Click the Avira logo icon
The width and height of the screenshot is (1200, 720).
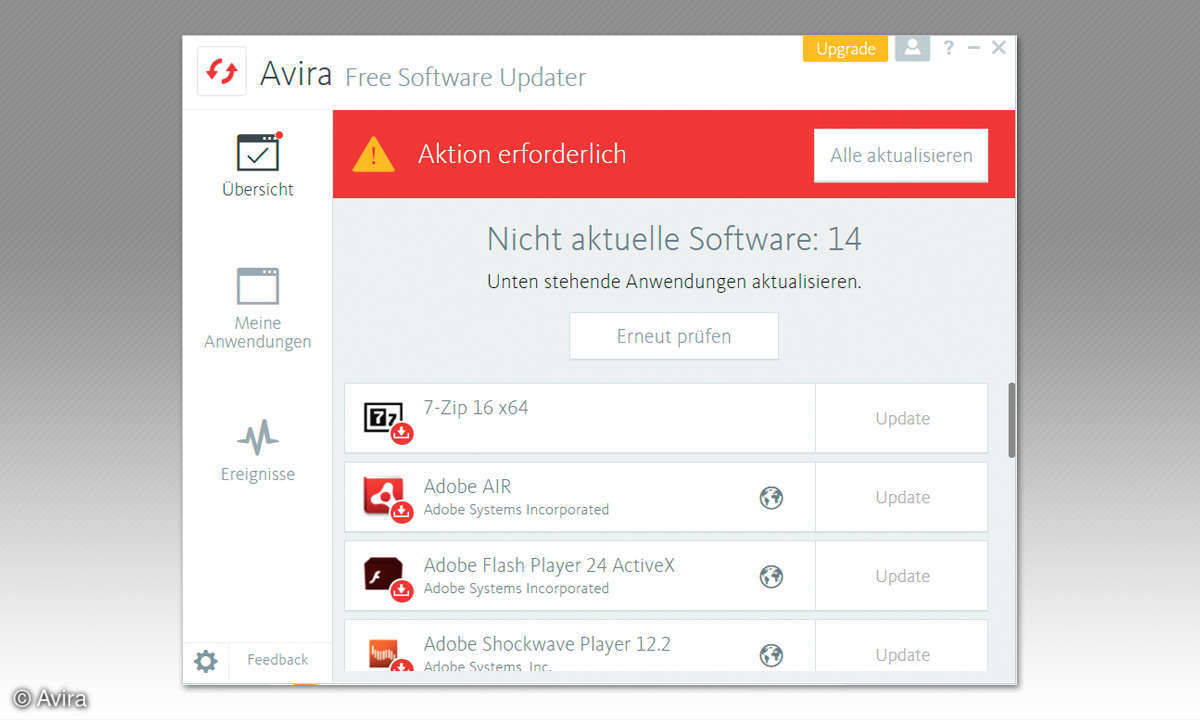222,72
